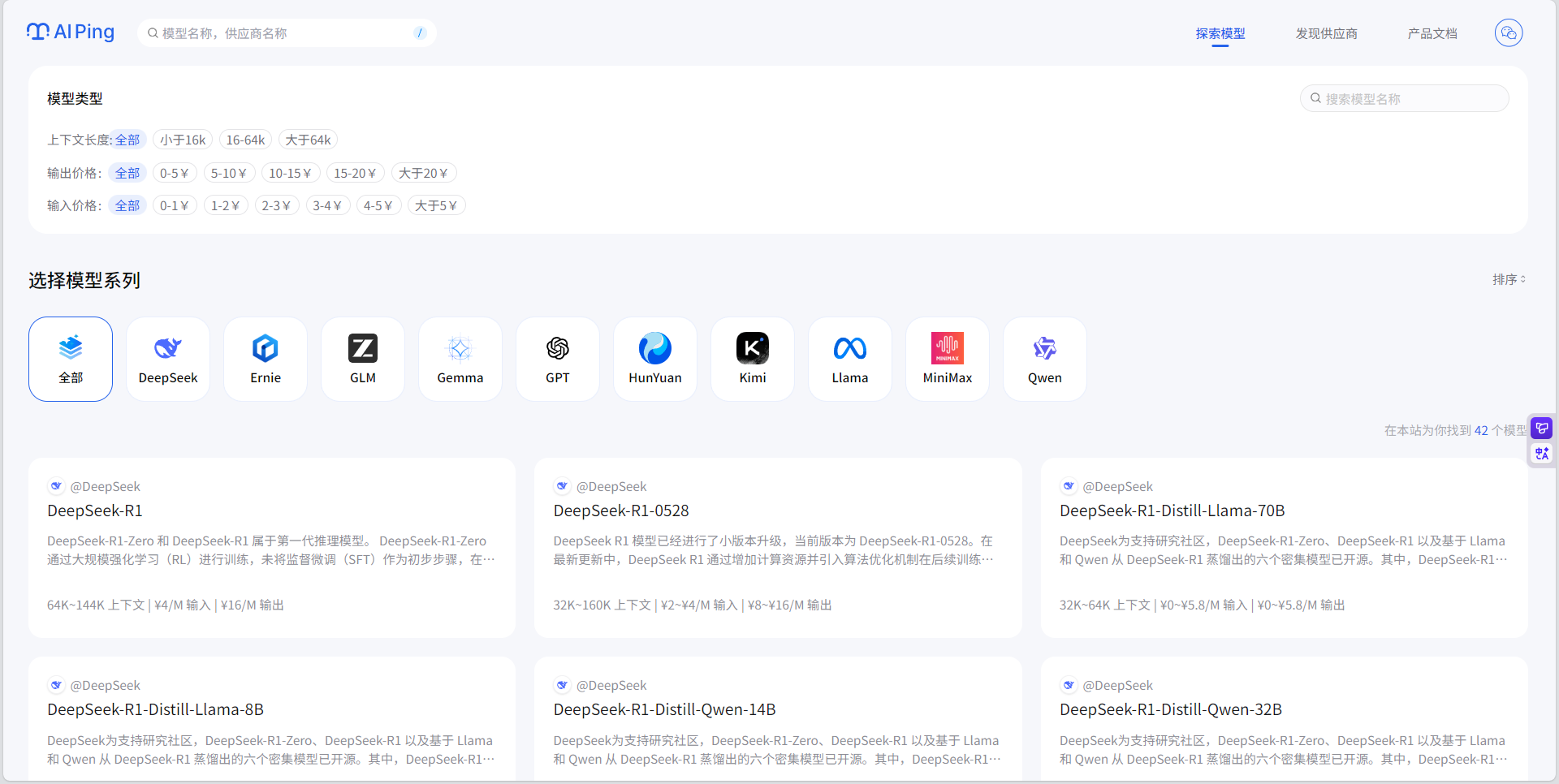Filter output price 5-10¥
The height and width of the screenshot is (784, 1559).
pos(229,173)
